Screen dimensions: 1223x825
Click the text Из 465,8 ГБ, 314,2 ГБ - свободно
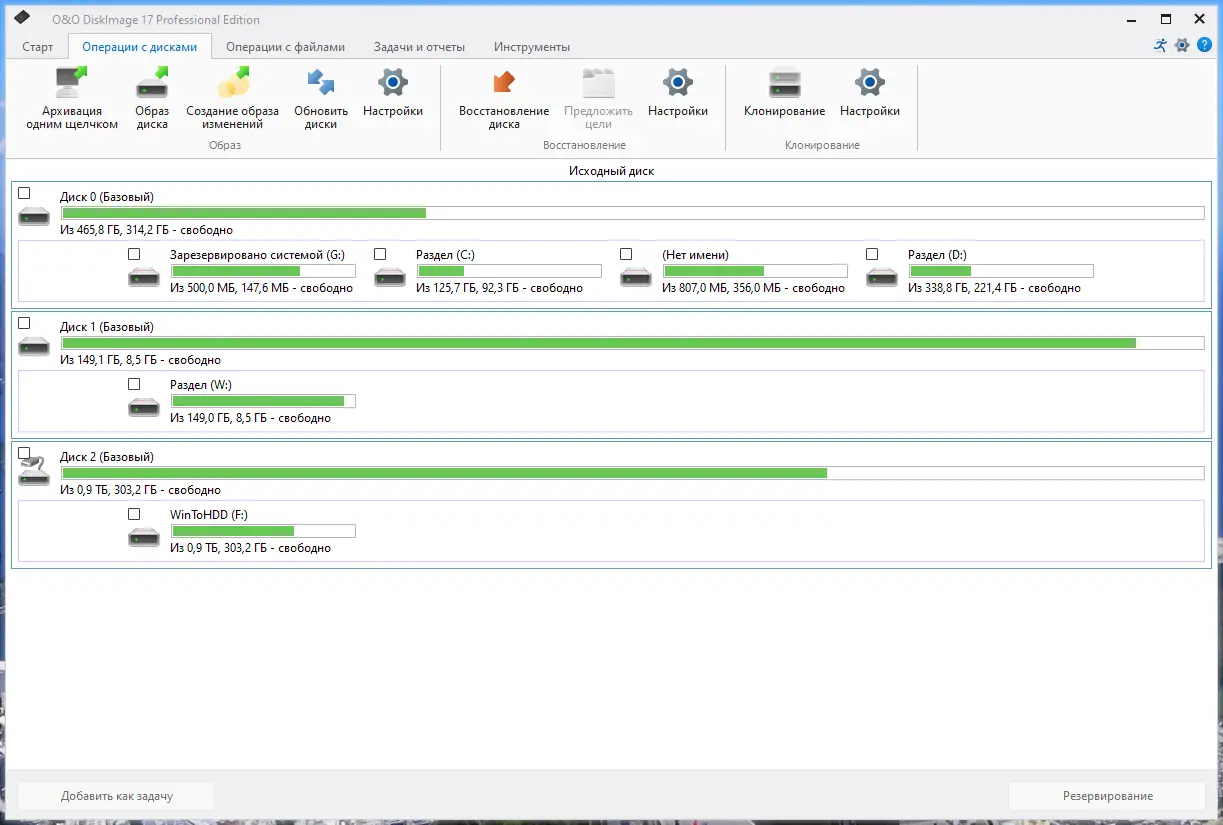[x=146, y=230]
